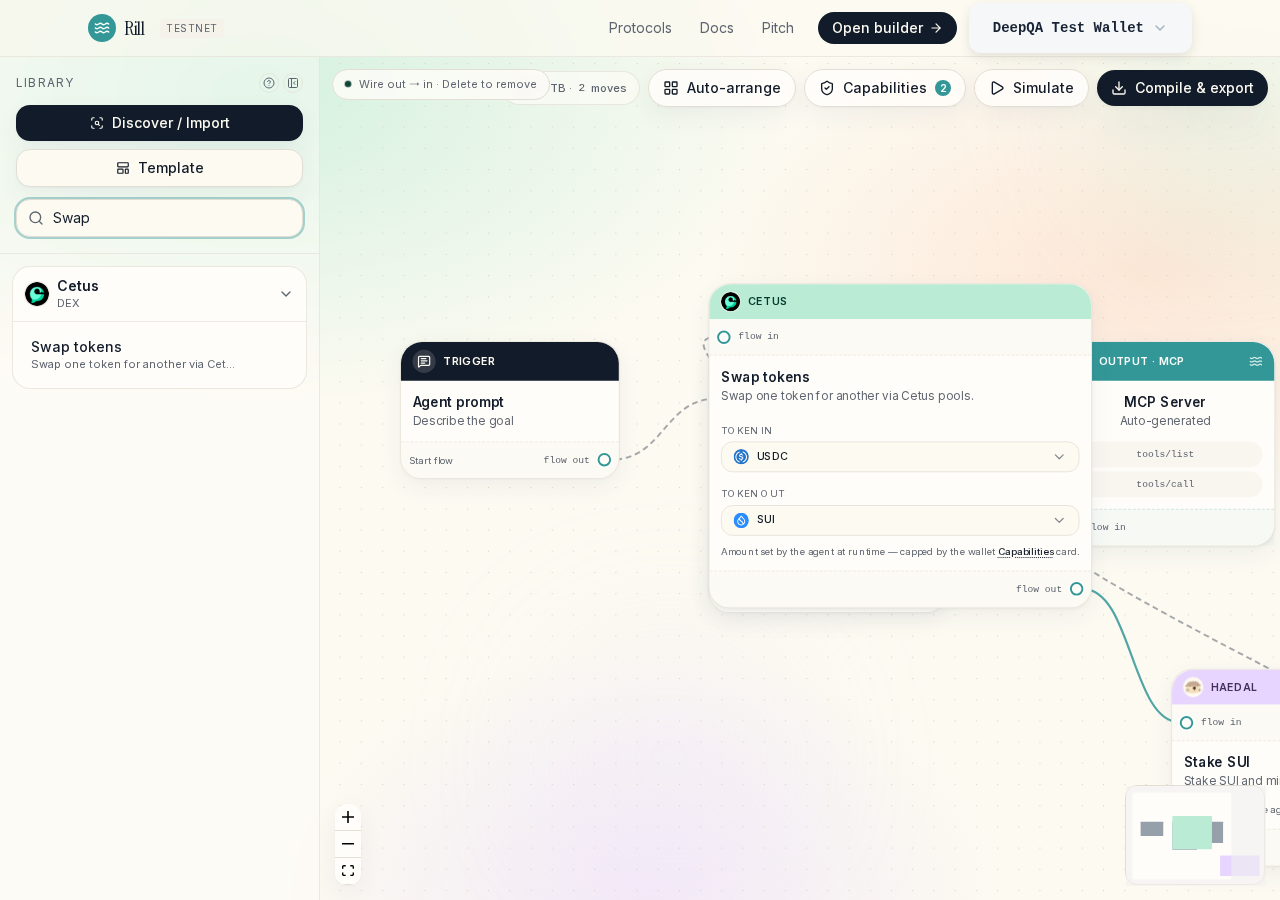Click the Discover / Import button
This screenshot has width=1280, height=900.
point(159,123)
